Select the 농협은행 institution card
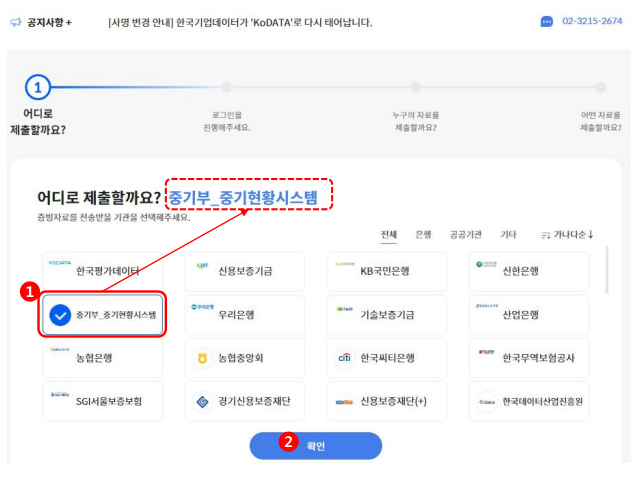Viewport: 638px width, 487px height. tap(103, 358)
